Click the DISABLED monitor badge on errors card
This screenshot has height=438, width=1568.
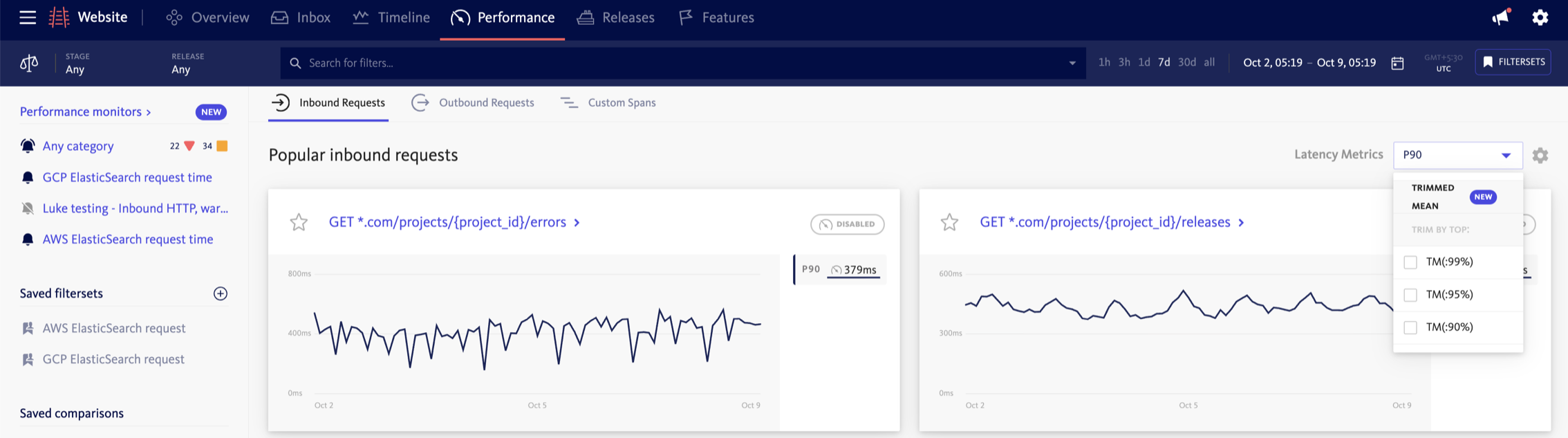tap(847, 224)
